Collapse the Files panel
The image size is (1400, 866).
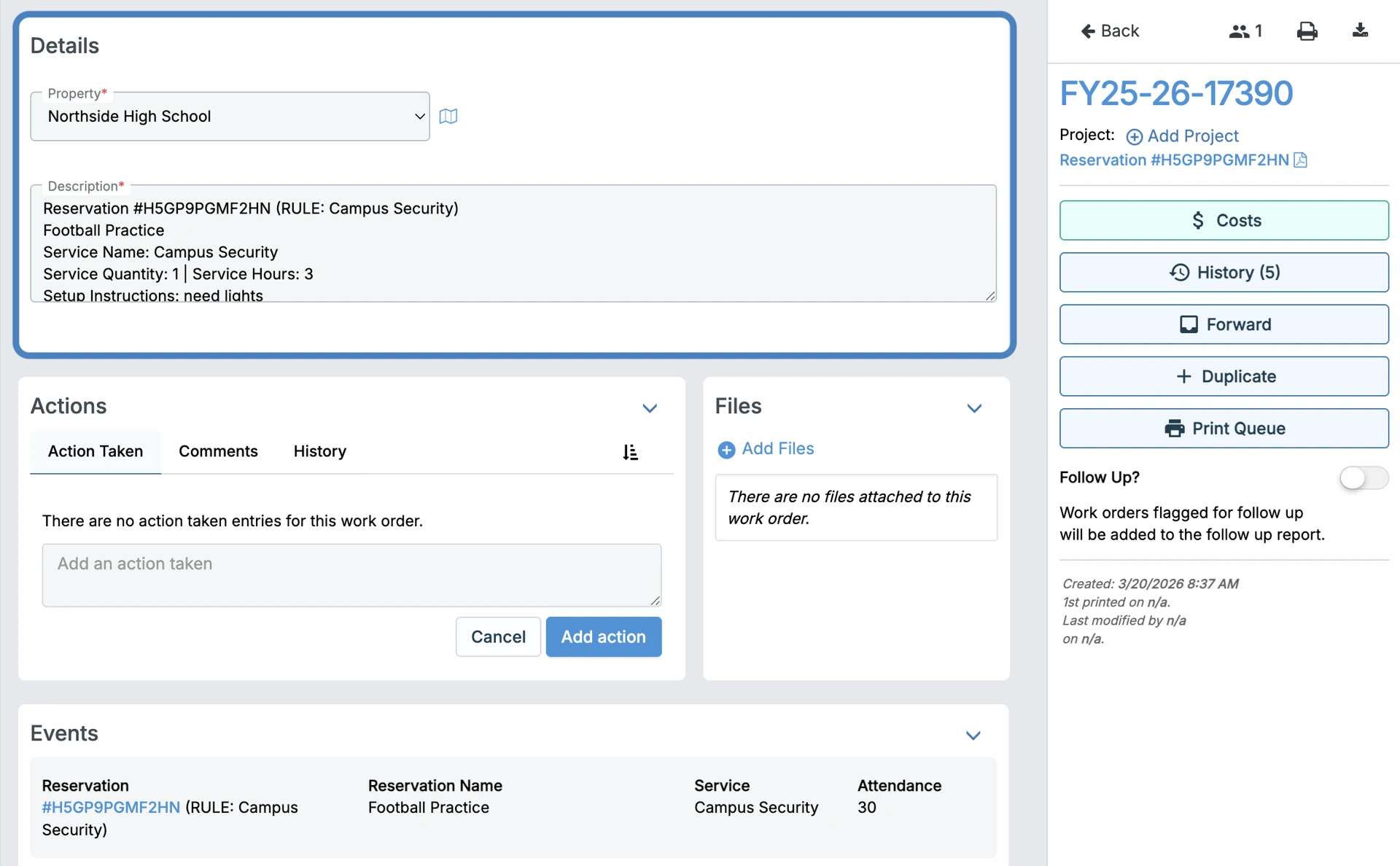(974, 408)
